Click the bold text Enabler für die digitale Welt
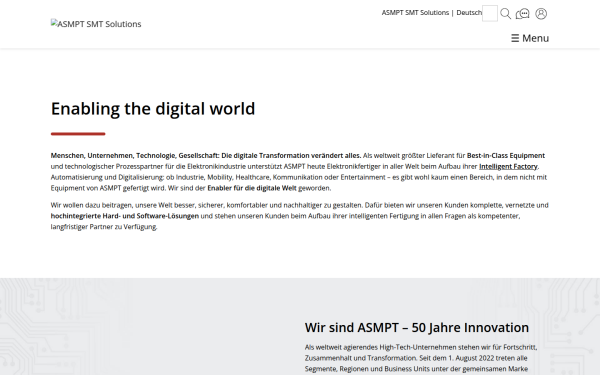Image resolution: width=600 pixels, height=375 pixels. [x=252, y=188]
